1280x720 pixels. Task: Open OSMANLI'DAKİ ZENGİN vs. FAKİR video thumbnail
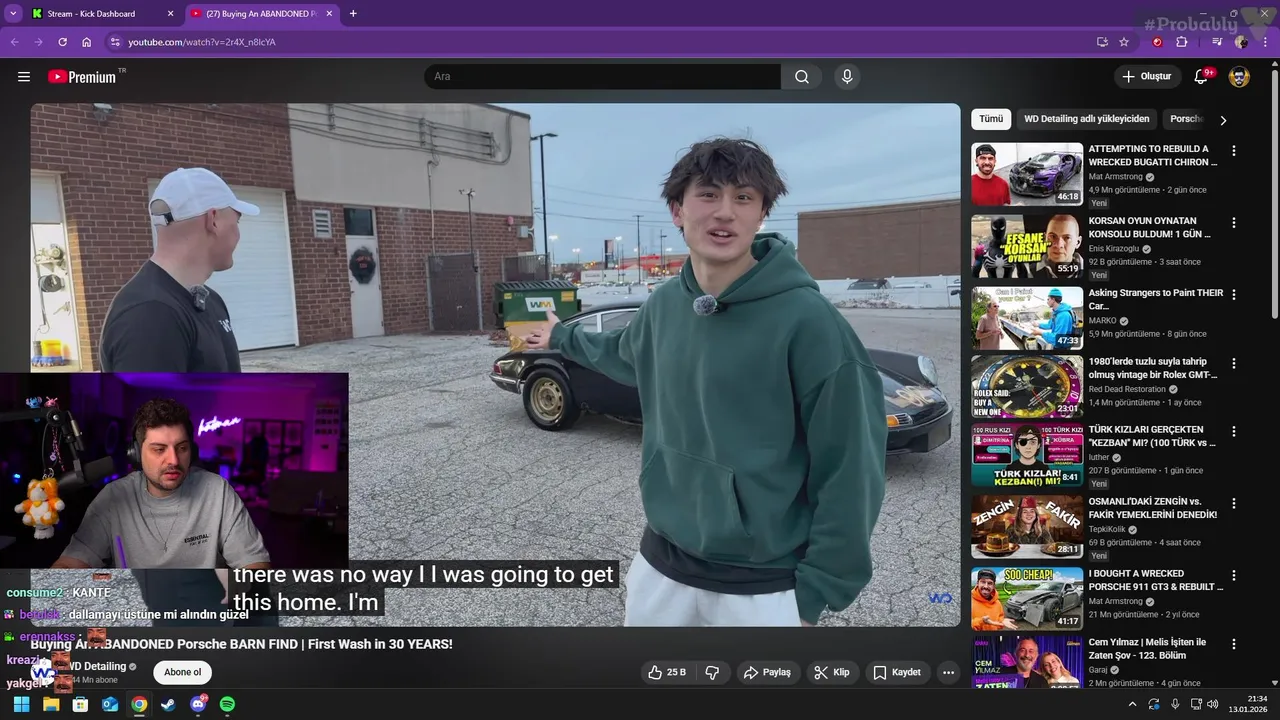[1027, 527]
